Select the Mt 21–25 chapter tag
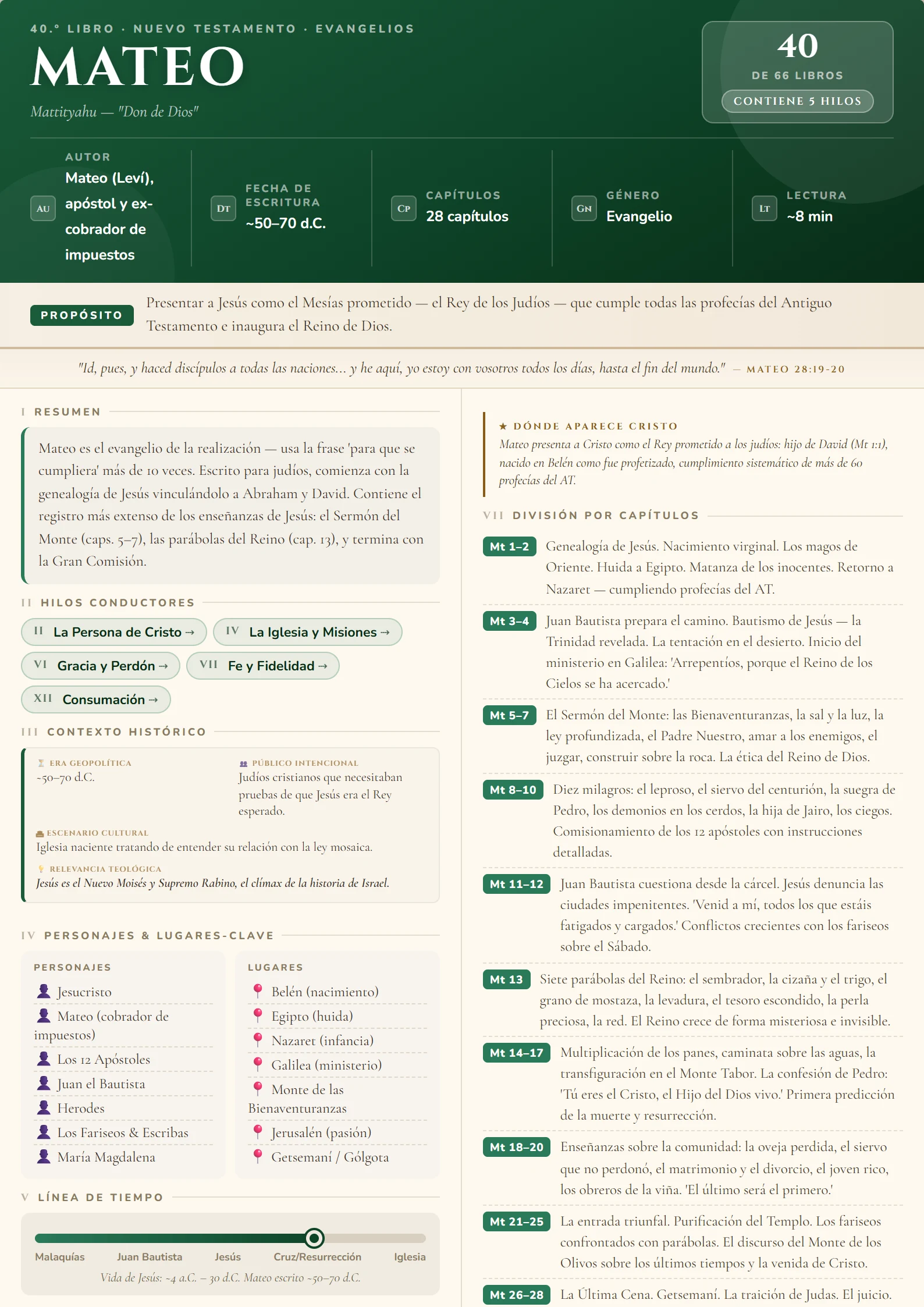The width and height of the screenshot is (924, 1307). click(517, 1221)
